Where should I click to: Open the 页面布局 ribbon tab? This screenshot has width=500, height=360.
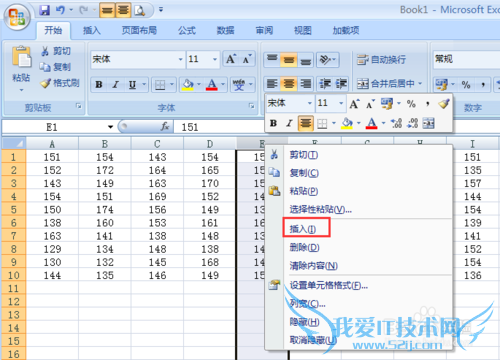click(139, 31)
